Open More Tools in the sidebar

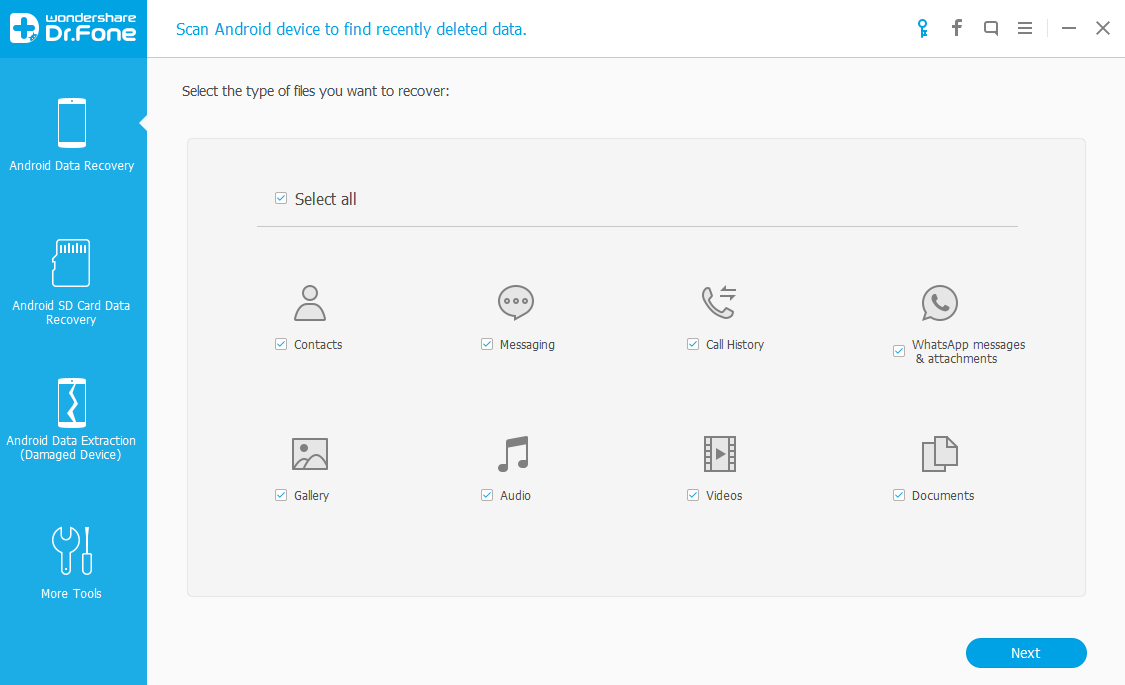point(71,563)
